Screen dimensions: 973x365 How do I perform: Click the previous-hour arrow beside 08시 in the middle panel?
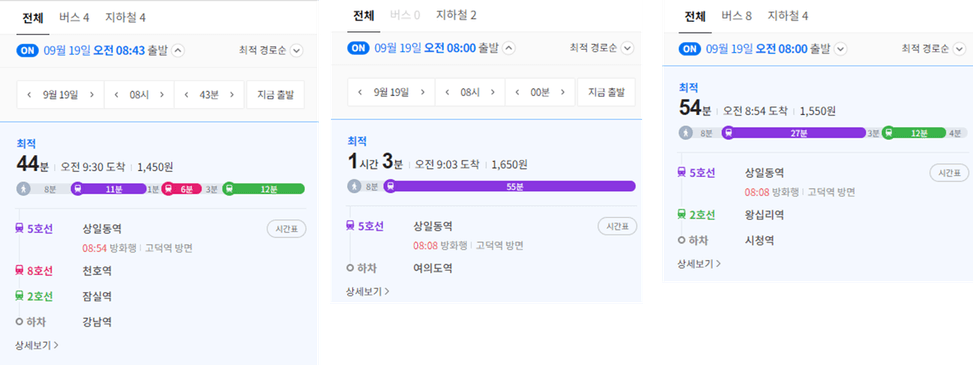pos(447,92)
